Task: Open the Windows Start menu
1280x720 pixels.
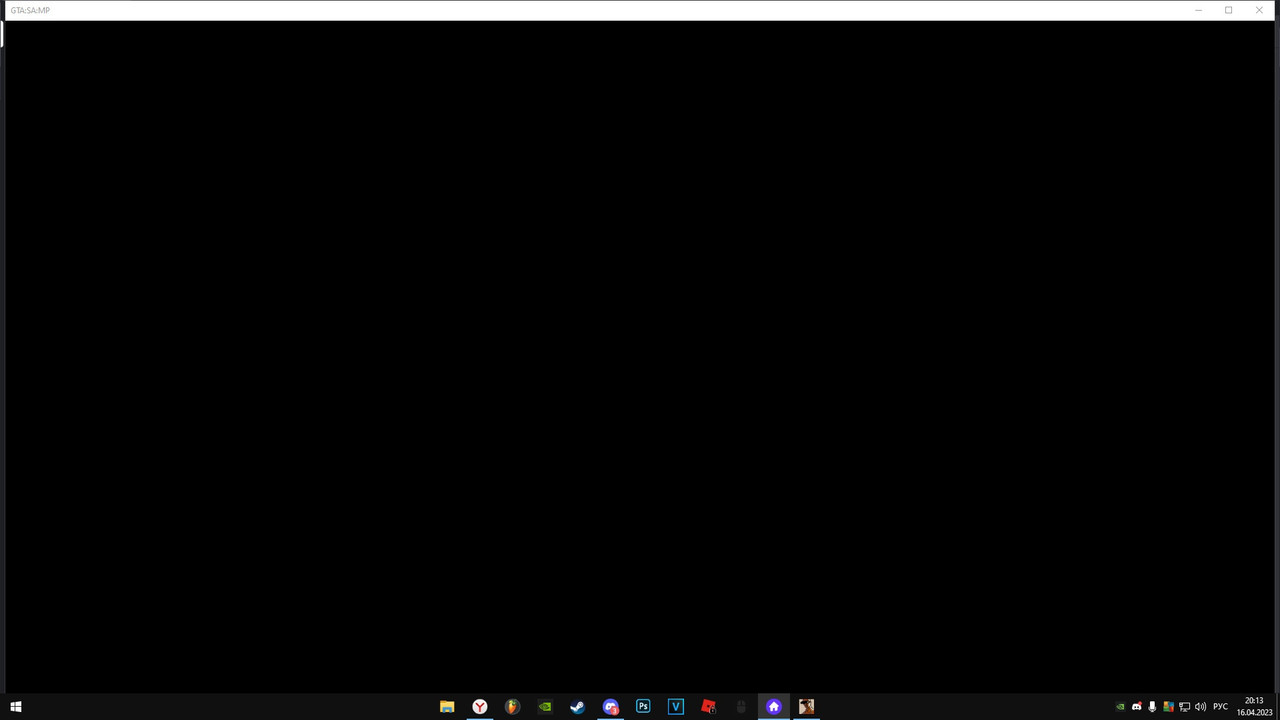Action: click(x=15, y=706)
